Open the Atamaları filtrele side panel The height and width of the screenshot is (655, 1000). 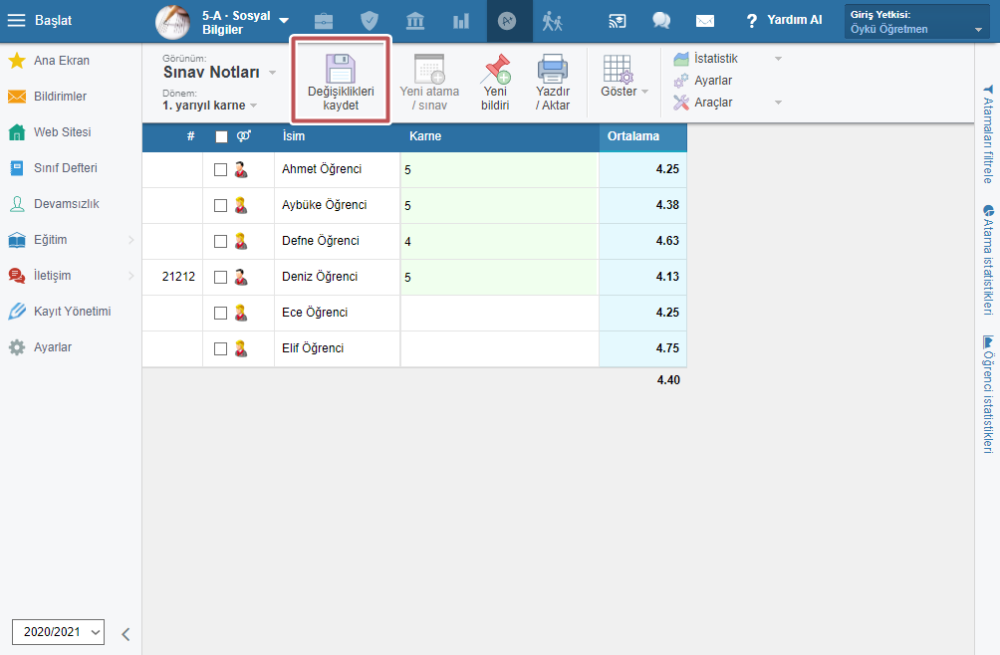point(988,133)
